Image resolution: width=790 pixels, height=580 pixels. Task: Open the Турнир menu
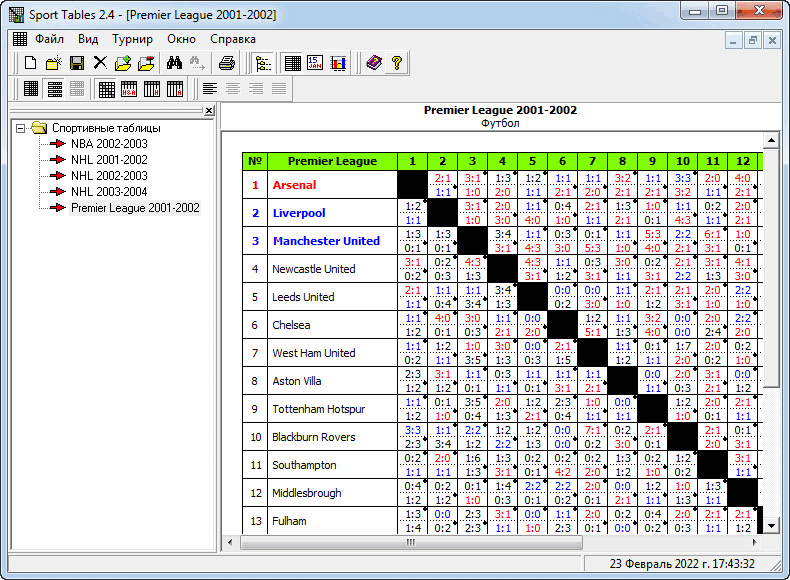click(x=133, y=39)
